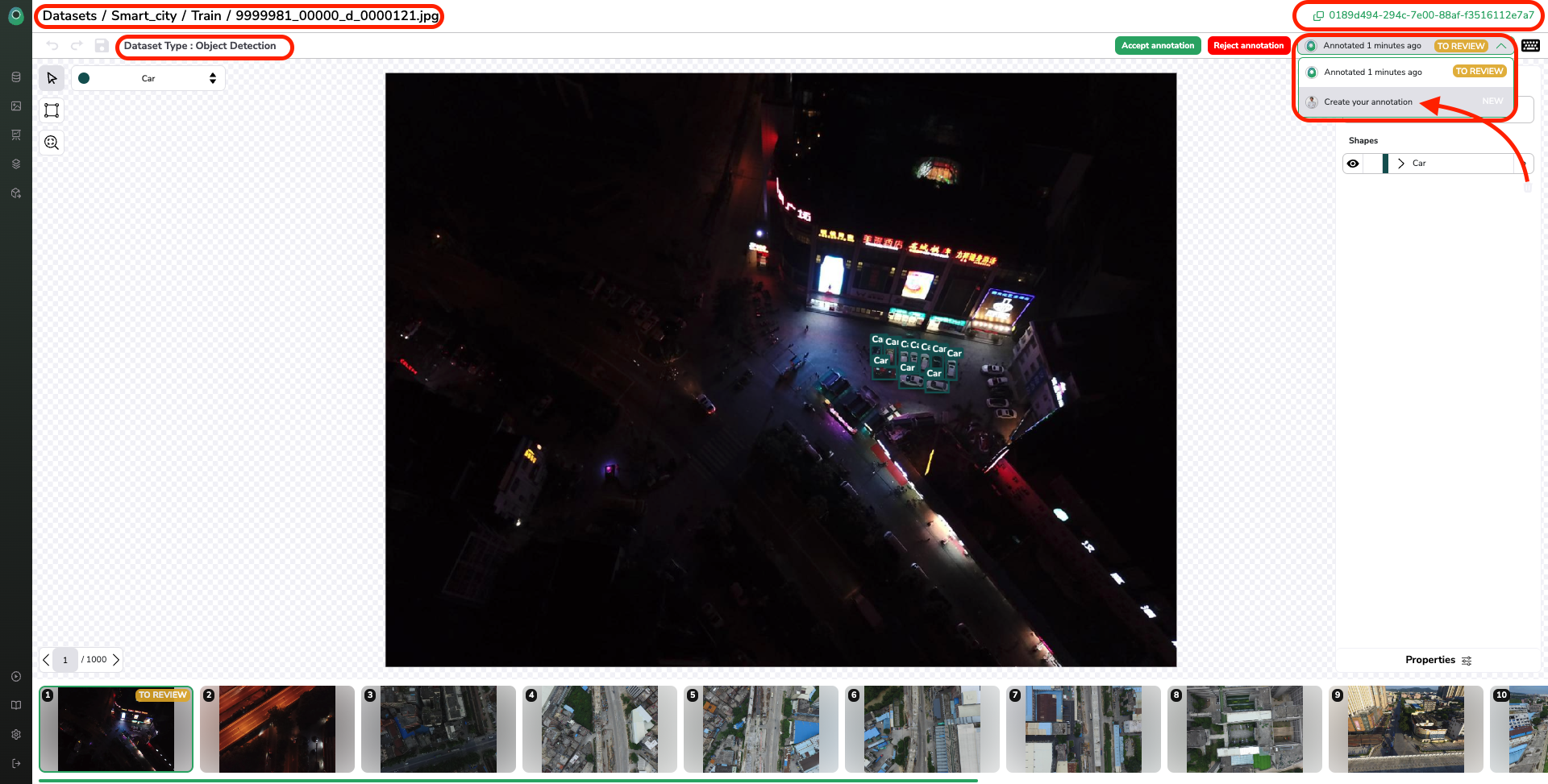This screenshot has height=784, width=1548.
Task: Select thumbnail 2 night highway image
Action: point(277,729)
